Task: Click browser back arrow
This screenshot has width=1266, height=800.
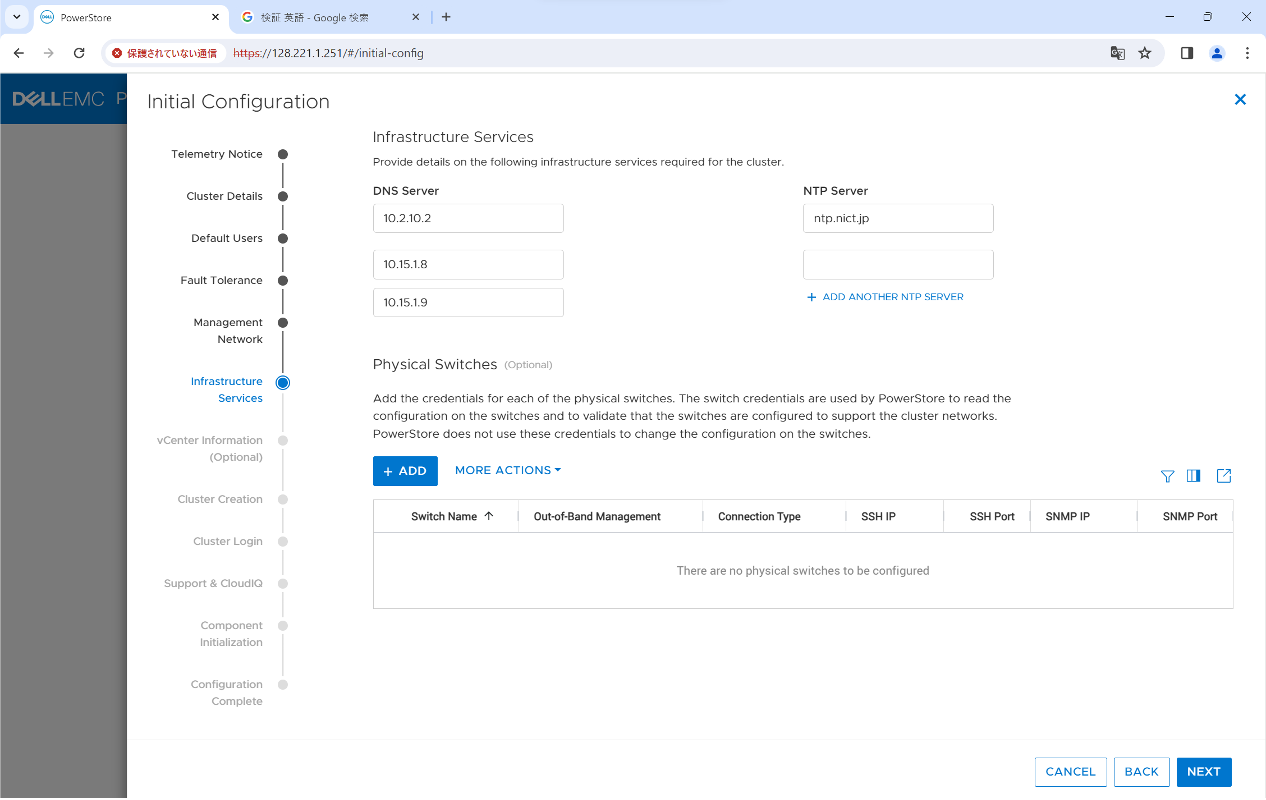Action: [x=18, y=53]
